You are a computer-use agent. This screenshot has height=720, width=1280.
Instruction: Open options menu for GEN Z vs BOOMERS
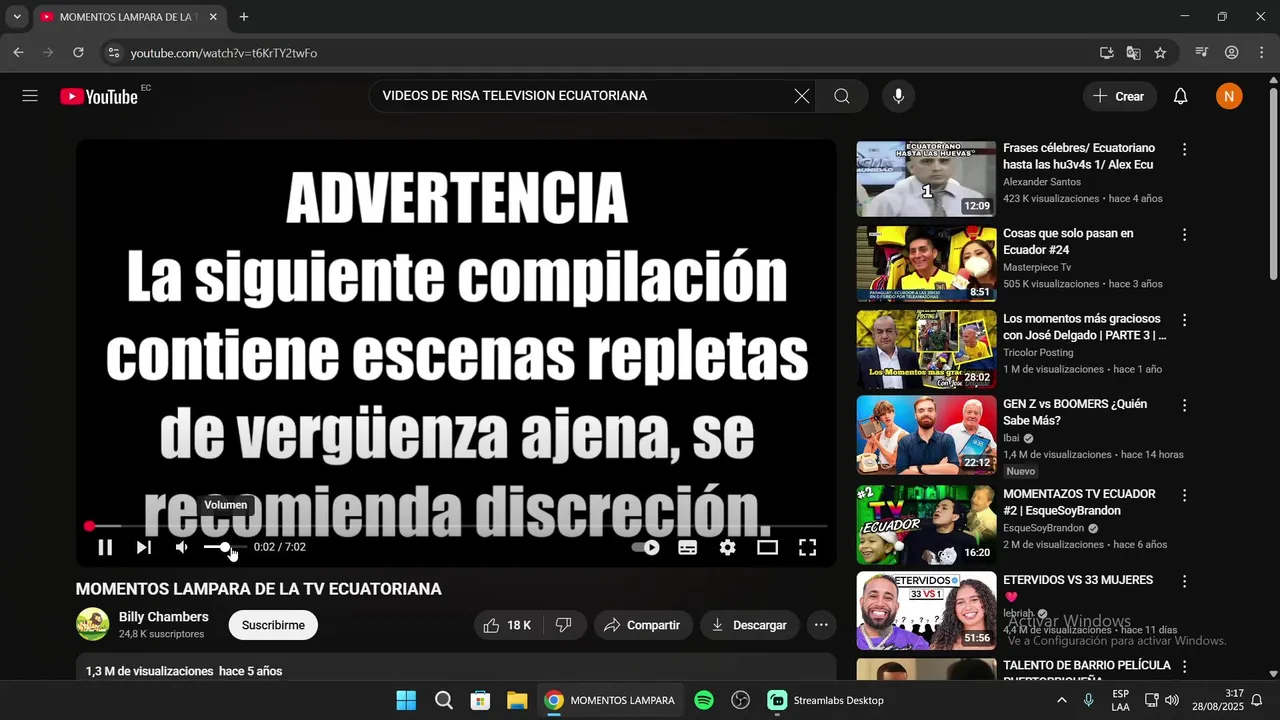click(1184, 406)
